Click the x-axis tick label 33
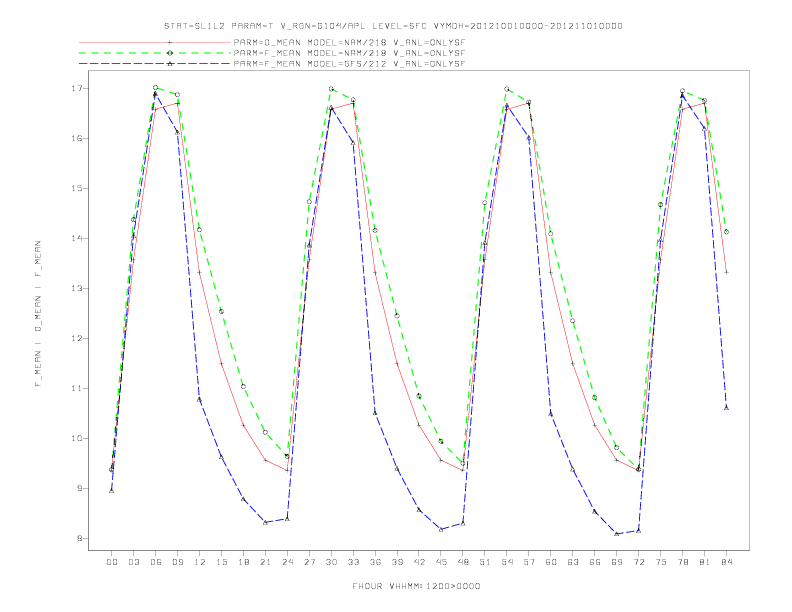792x612 pixels. [x=353, y=562]
